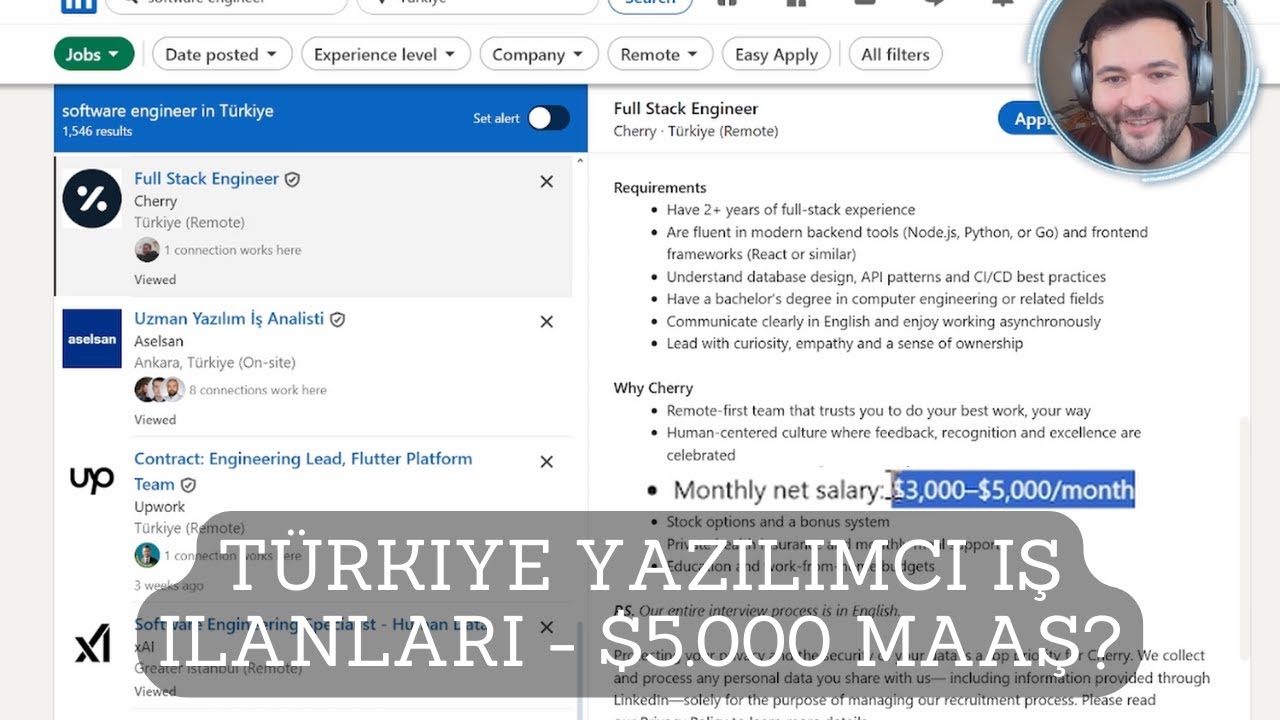Viewport: 1280px width, 720px height.
Task: Dismiss the Uzman Yazılım İş Analisti job
Action: coord(546,321)
